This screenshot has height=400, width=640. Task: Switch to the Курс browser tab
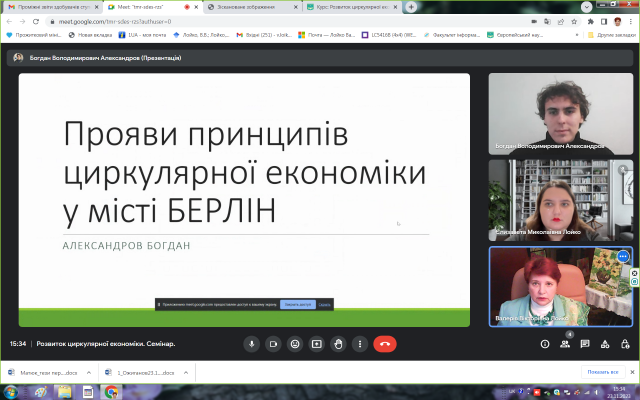pyautogui.click(x=350, y=6)
